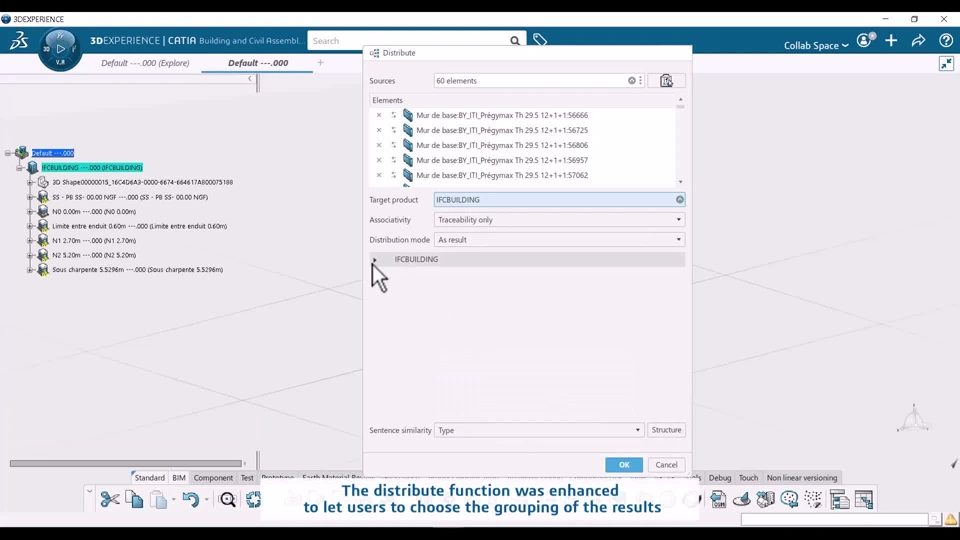This screenshot has width=960, height=540.
Task: Collapse the tree side panel chevron
Action: (x=250, y=79)
